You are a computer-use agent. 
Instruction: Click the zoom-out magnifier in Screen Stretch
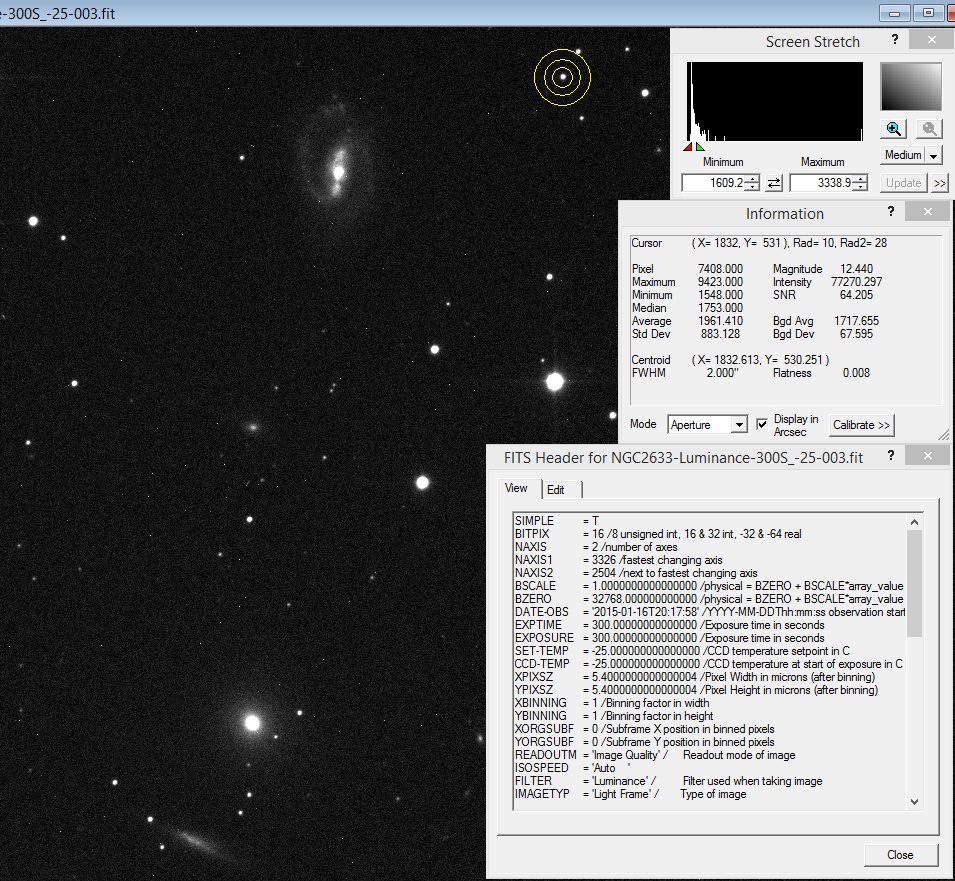point(928,128)
